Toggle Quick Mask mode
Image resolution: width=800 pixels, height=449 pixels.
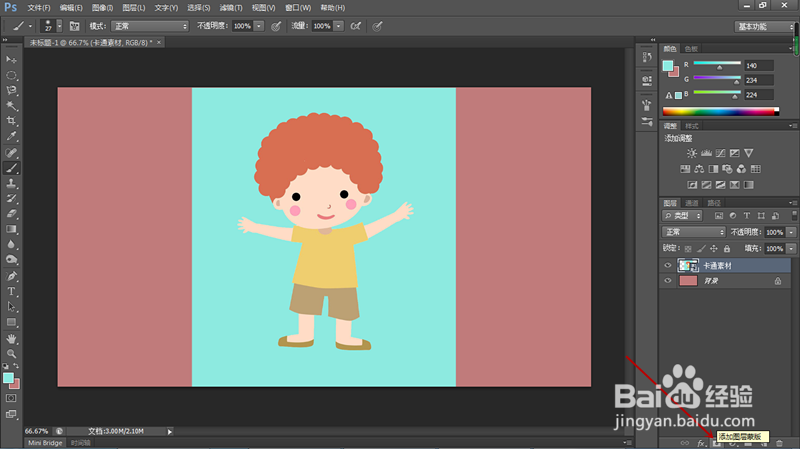point(11,398)
